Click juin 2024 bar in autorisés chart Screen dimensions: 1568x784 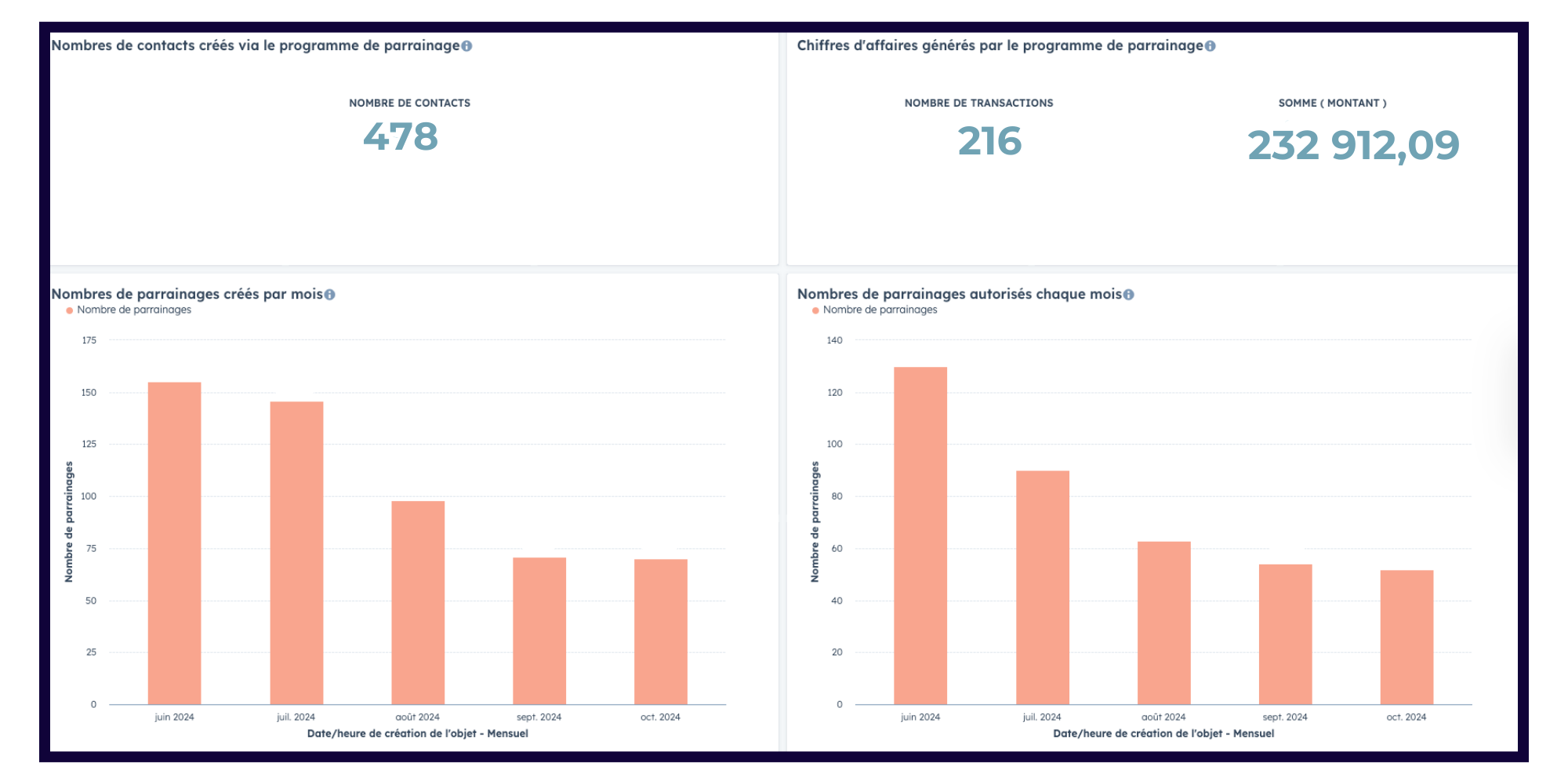coord(920,535)
